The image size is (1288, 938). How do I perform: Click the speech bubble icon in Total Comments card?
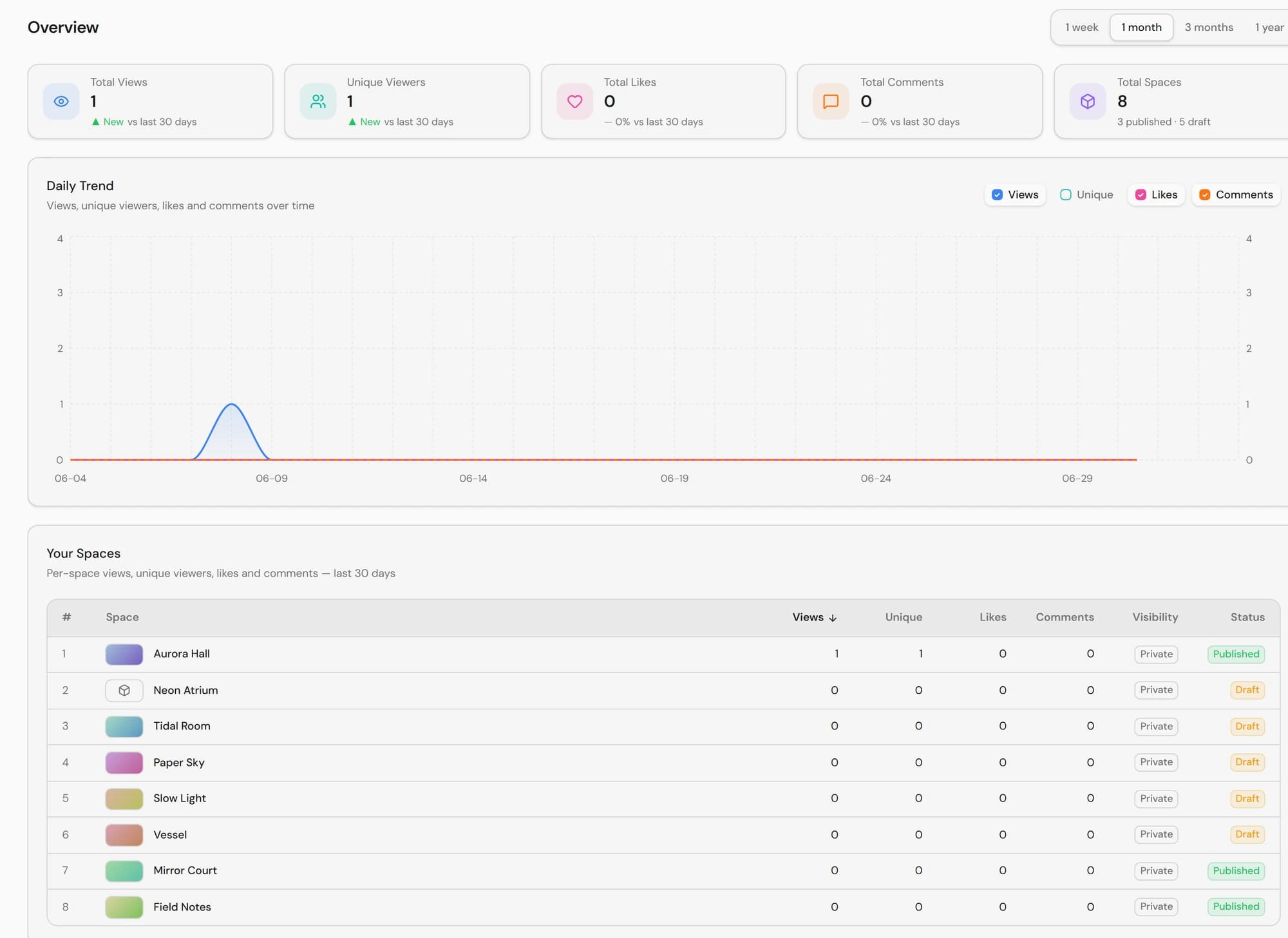(x=831, y=102)
